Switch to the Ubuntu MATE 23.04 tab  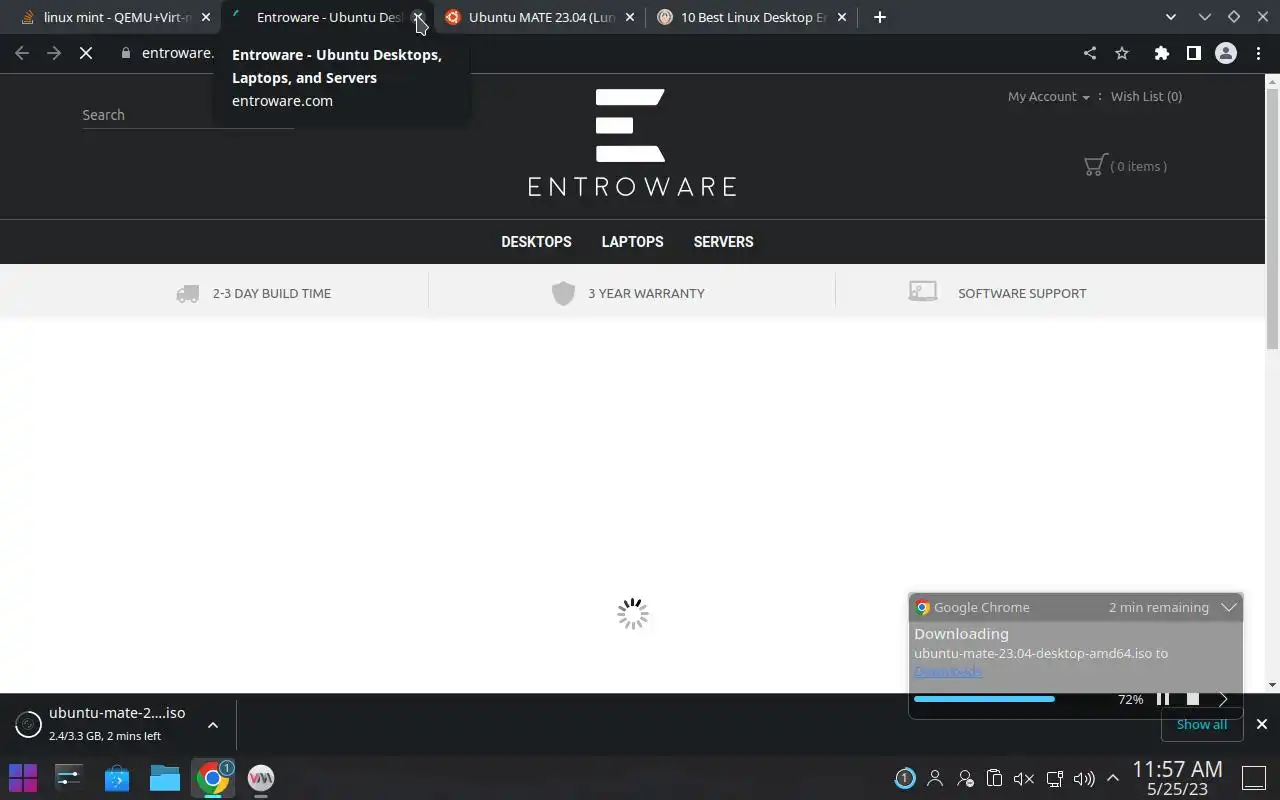pyautogui.click(x=541, y=17)
